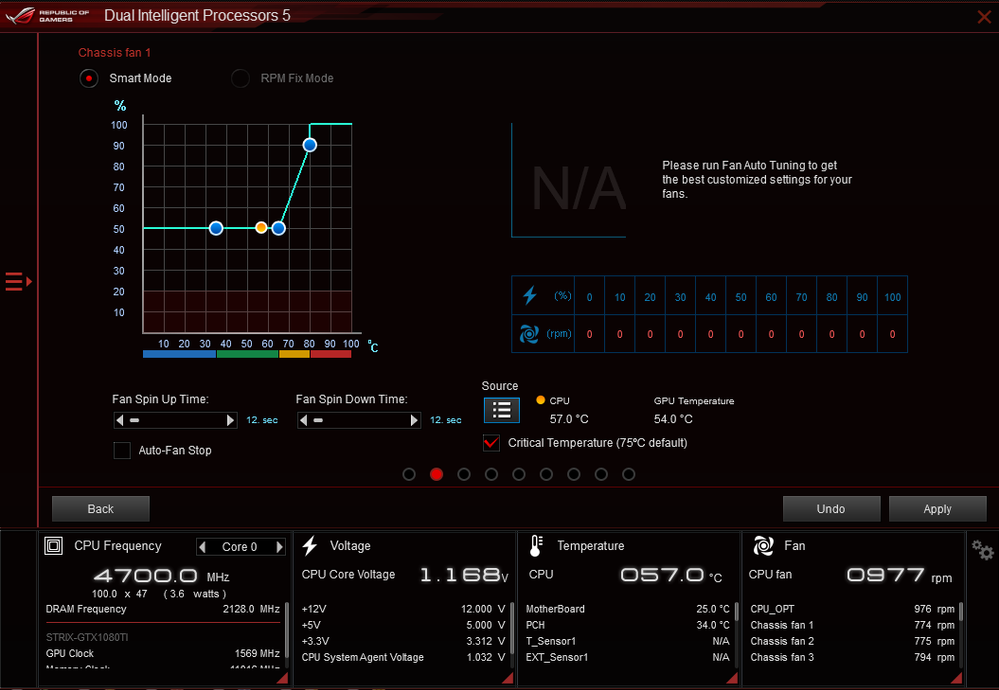Screen dimensions: 999x690
Task: Click the Voltage lightning bolt icon
Action: (310, 545)
